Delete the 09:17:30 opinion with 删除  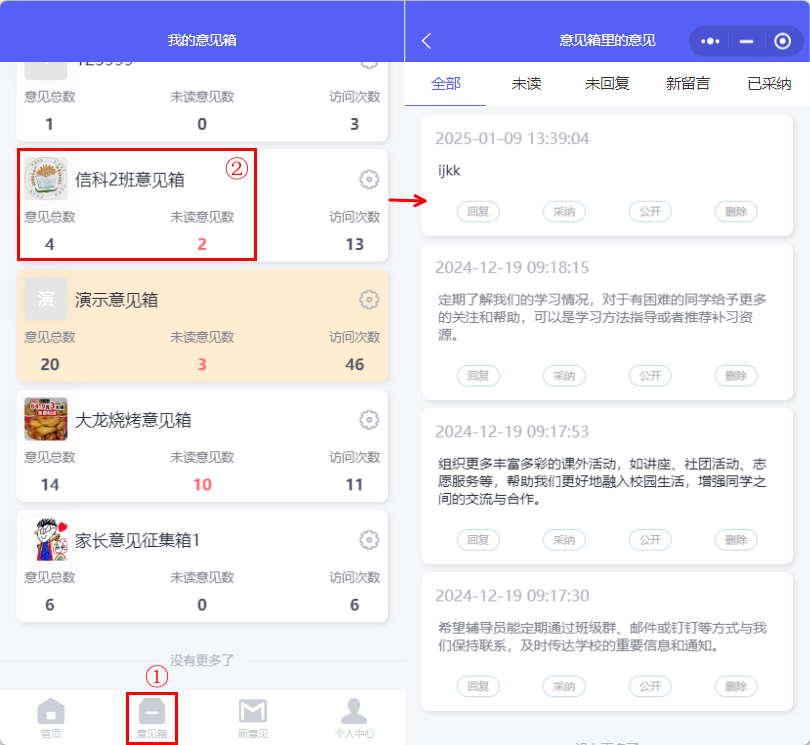(736, 686)
